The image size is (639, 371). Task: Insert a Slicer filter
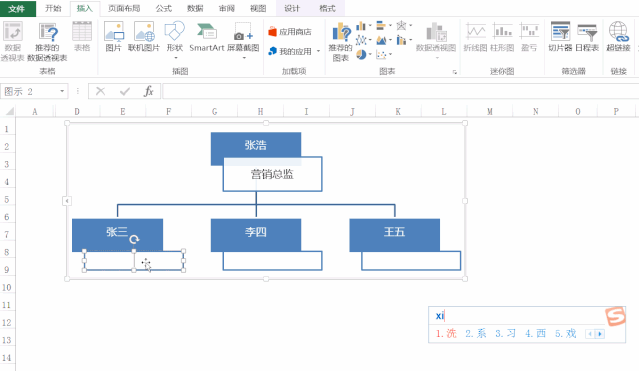560,37
